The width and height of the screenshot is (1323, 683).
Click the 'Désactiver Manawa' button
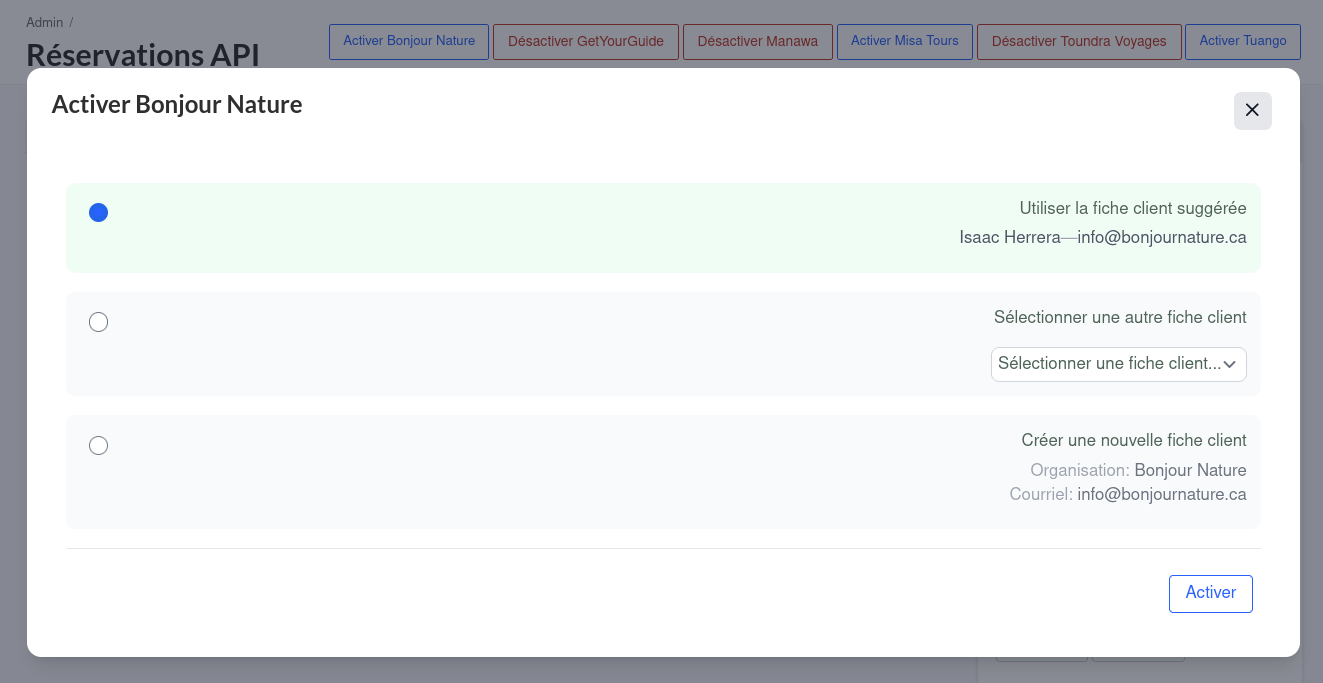757,42
